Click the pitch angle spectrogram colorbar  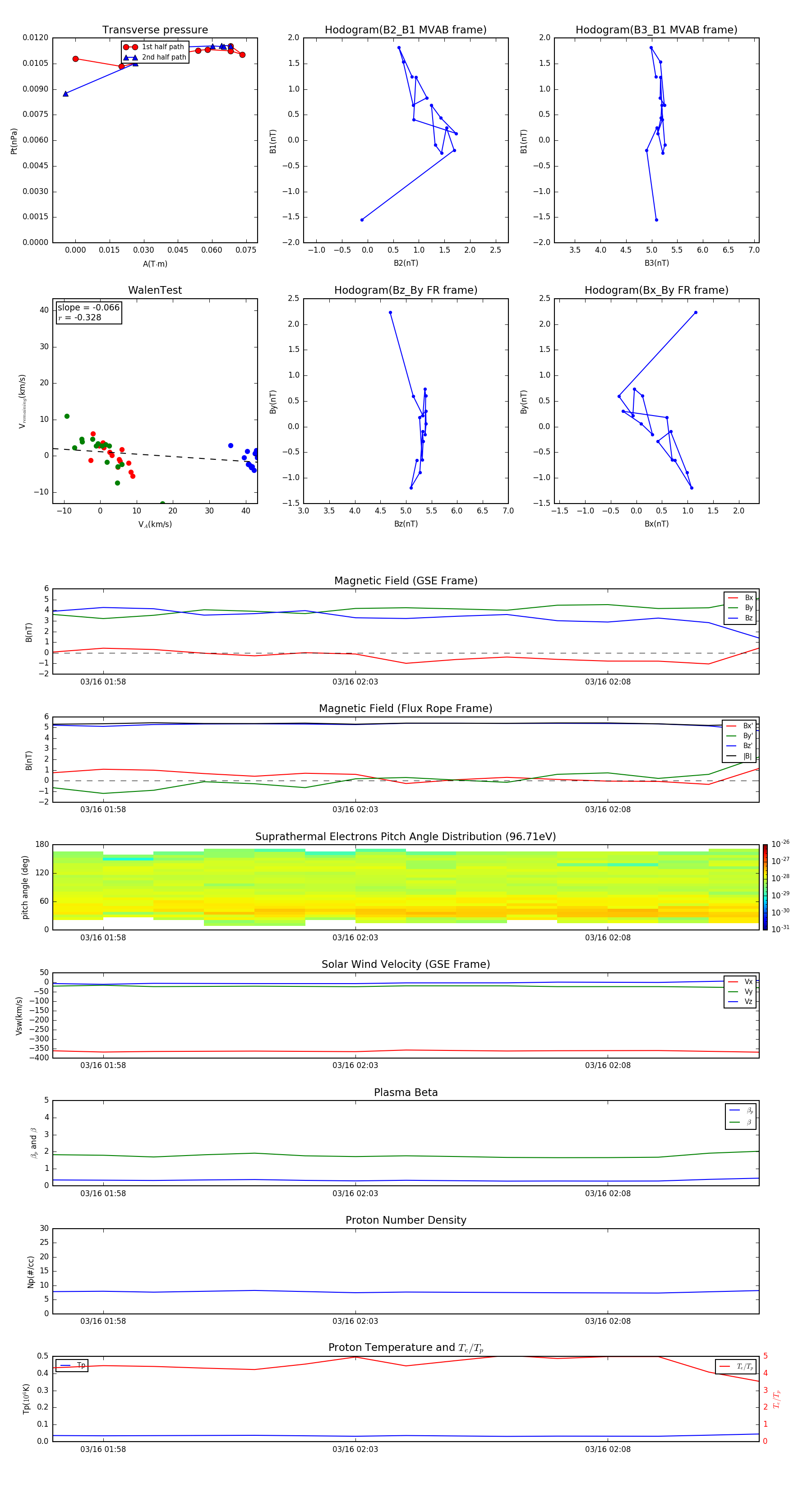(x=765, y=887)
